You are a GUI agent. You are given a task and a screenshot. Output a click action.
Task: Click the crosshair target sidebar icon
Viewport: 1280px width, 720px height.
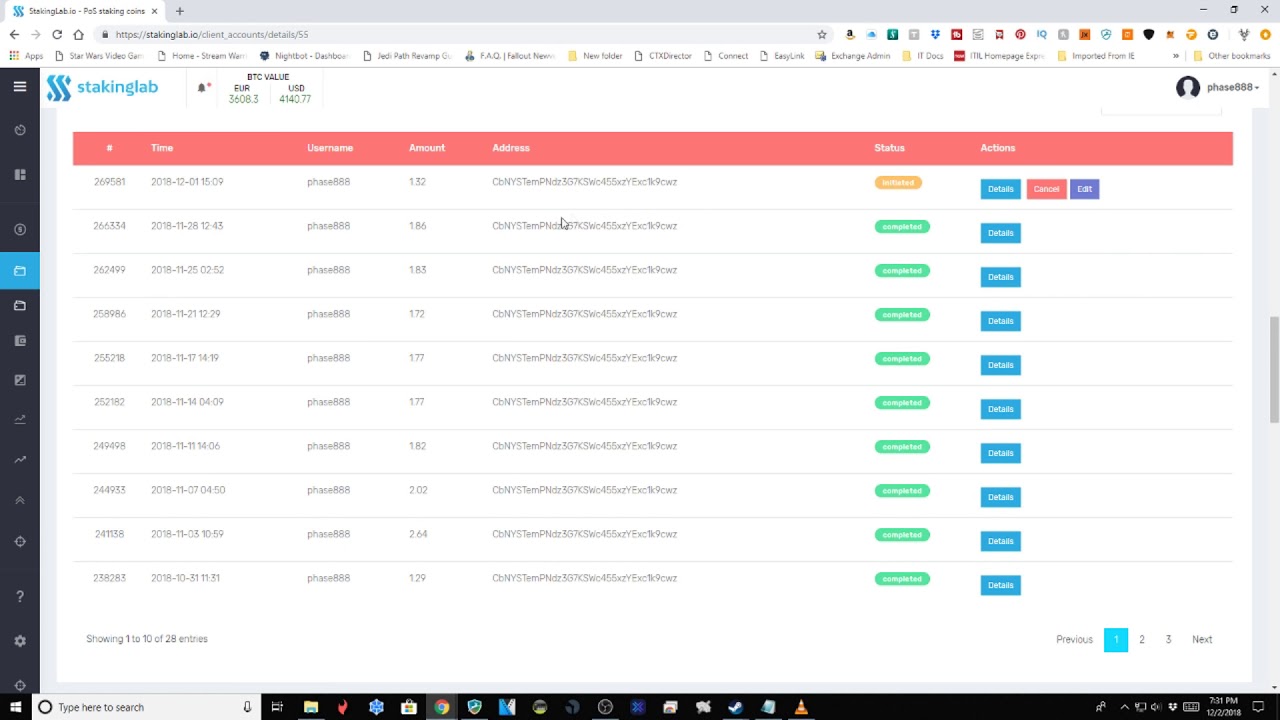20,542
